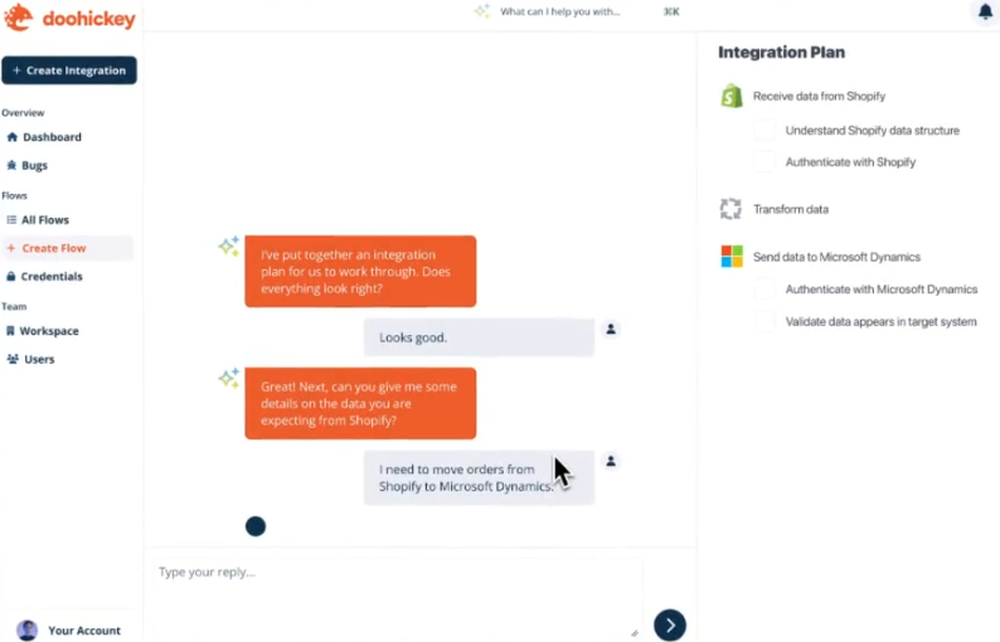Image resolution: width=1000 pixels, height=642 pixels.
Task: Send reply with arrow button
Action: [x=670, y=625]
